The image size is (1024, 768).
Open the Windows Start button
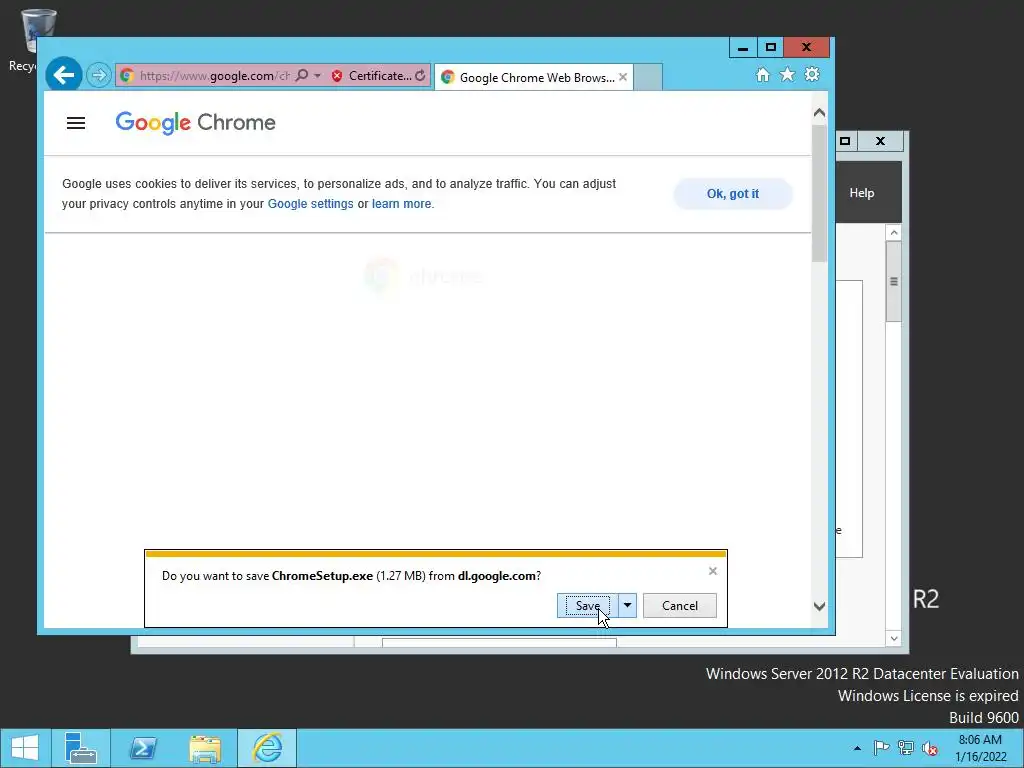(x=25, y=748)
